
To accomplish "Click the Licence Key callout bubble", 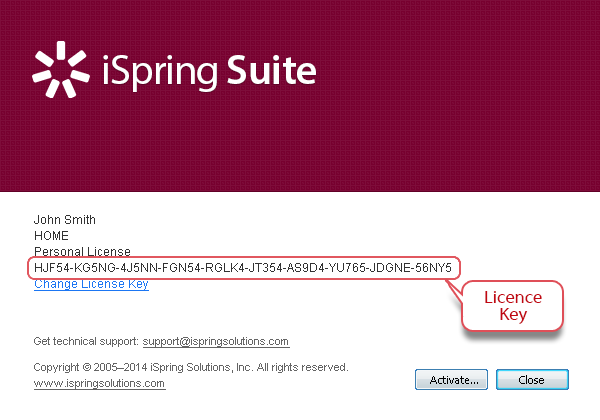I will [x=513, y=306].
